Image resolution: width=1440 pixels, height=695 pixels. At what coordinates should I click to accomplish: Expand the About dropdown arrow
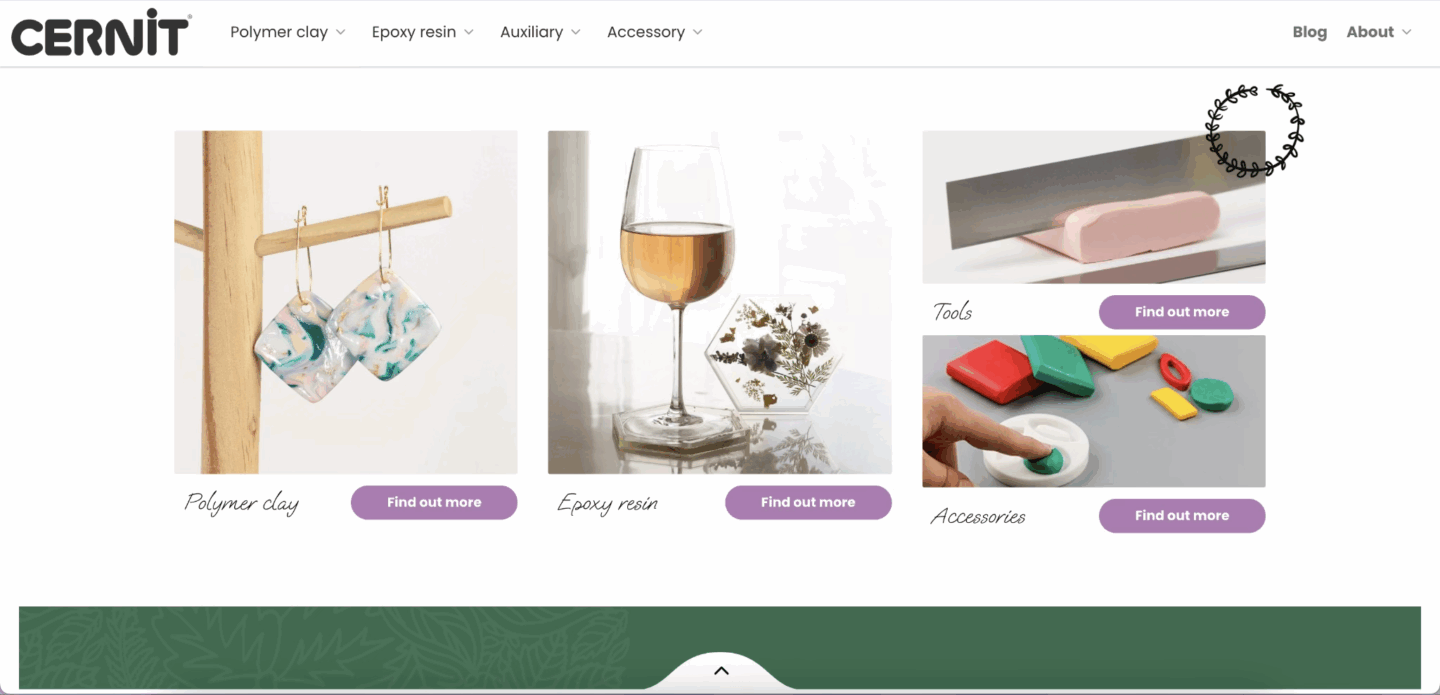click(x=1407, y=32)
